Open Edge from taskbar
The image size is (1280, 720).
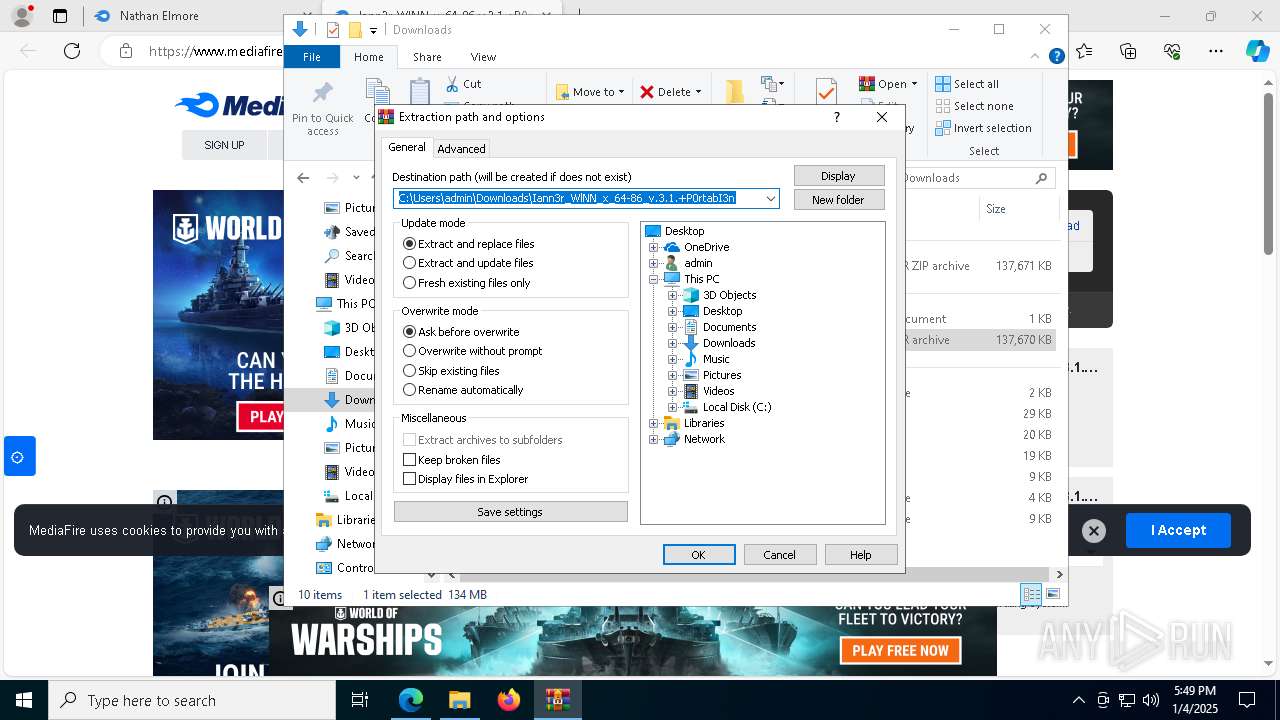point(411,700)
